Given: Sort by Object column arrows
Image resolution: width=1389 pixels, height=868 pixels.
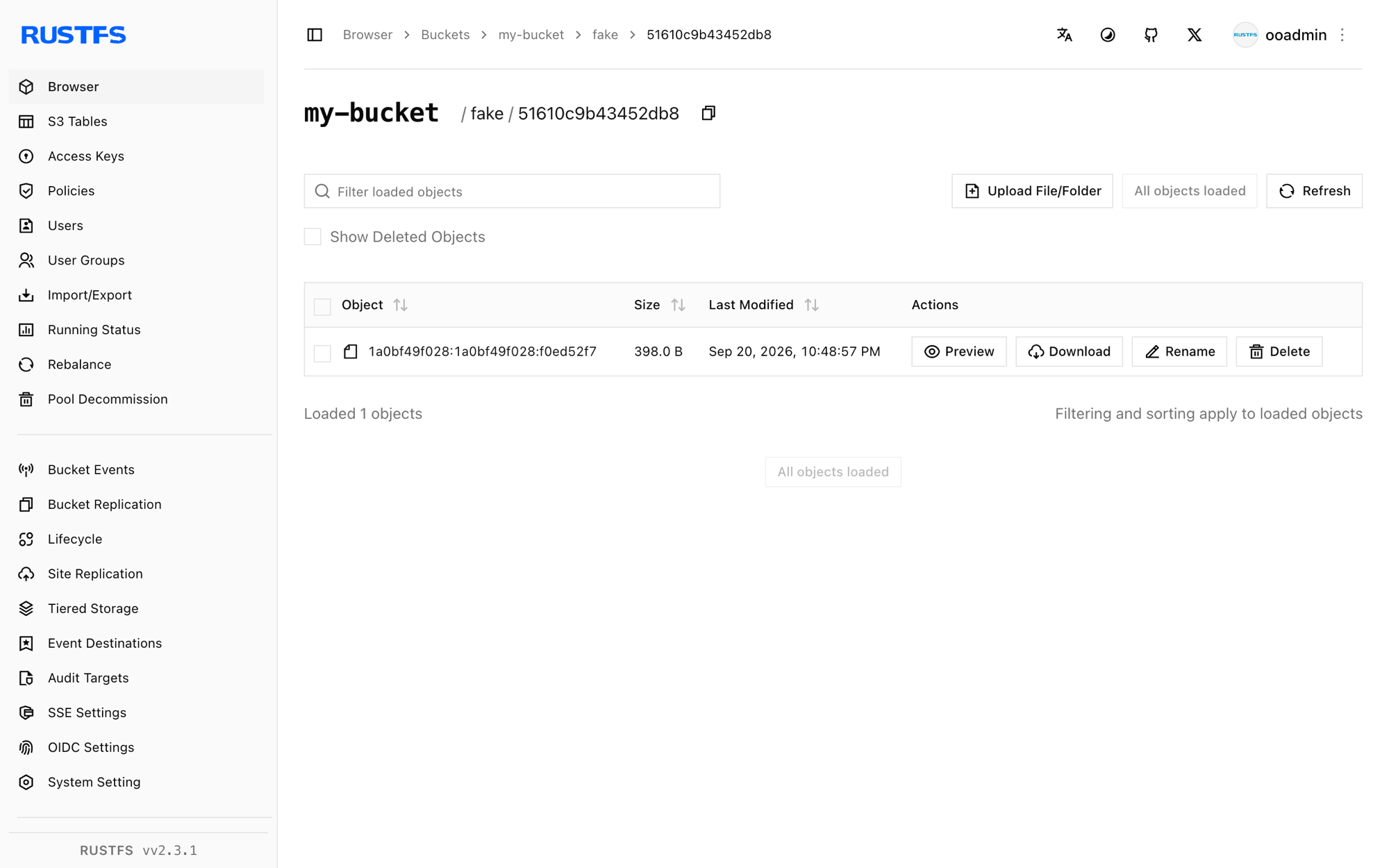Looking at the screenshot, I should pos(400,305).
